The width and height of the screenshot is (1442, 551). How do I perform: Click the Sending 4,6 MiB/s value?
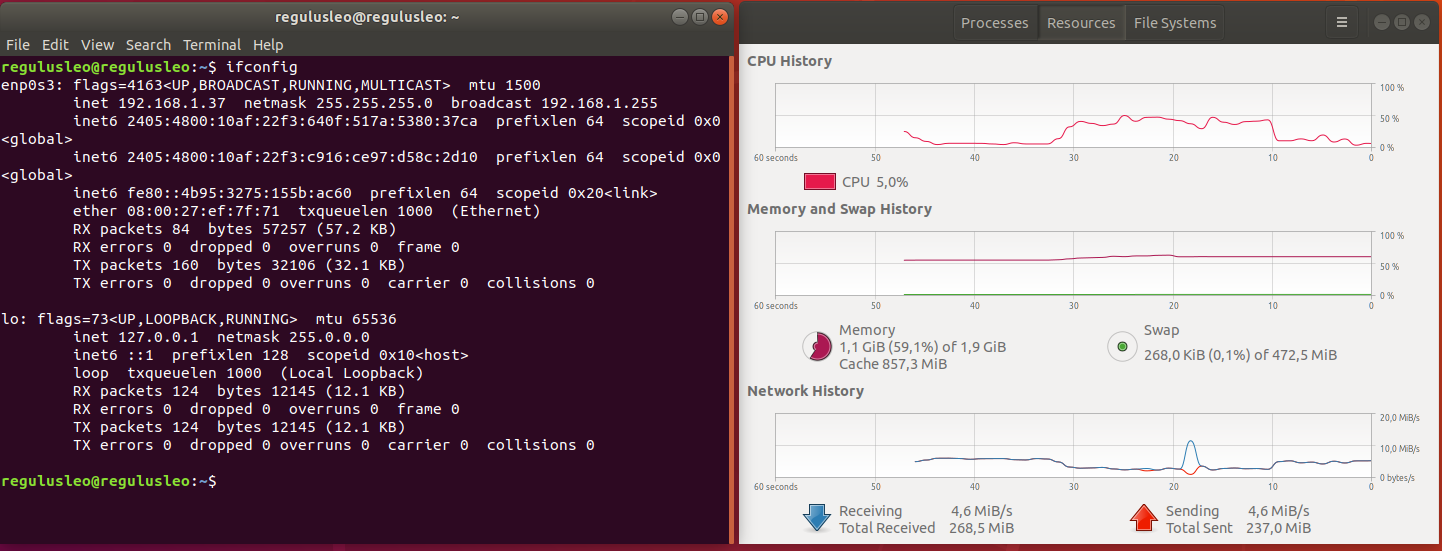pos(1277,511)
